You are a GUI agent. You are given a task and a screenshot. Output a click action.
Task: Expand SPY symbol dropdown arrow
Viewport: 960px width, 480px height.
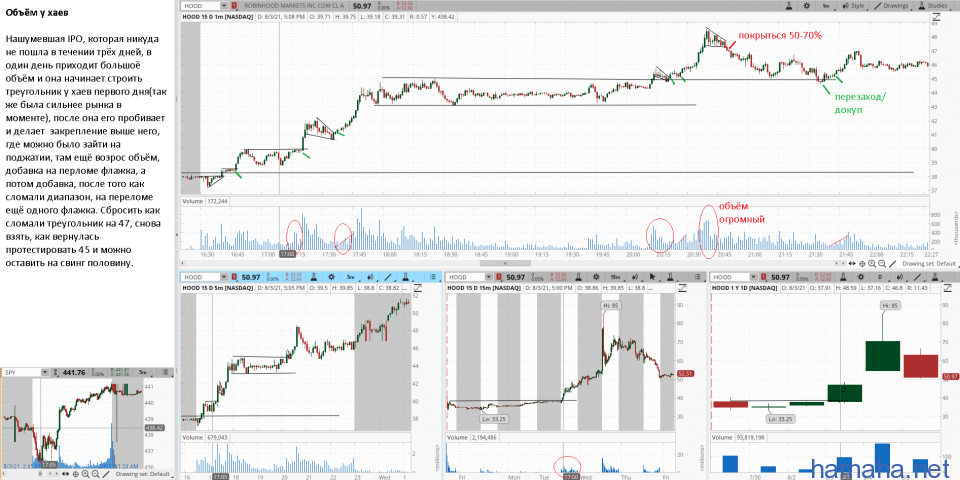pyautogui.click(x=45, y=372)
